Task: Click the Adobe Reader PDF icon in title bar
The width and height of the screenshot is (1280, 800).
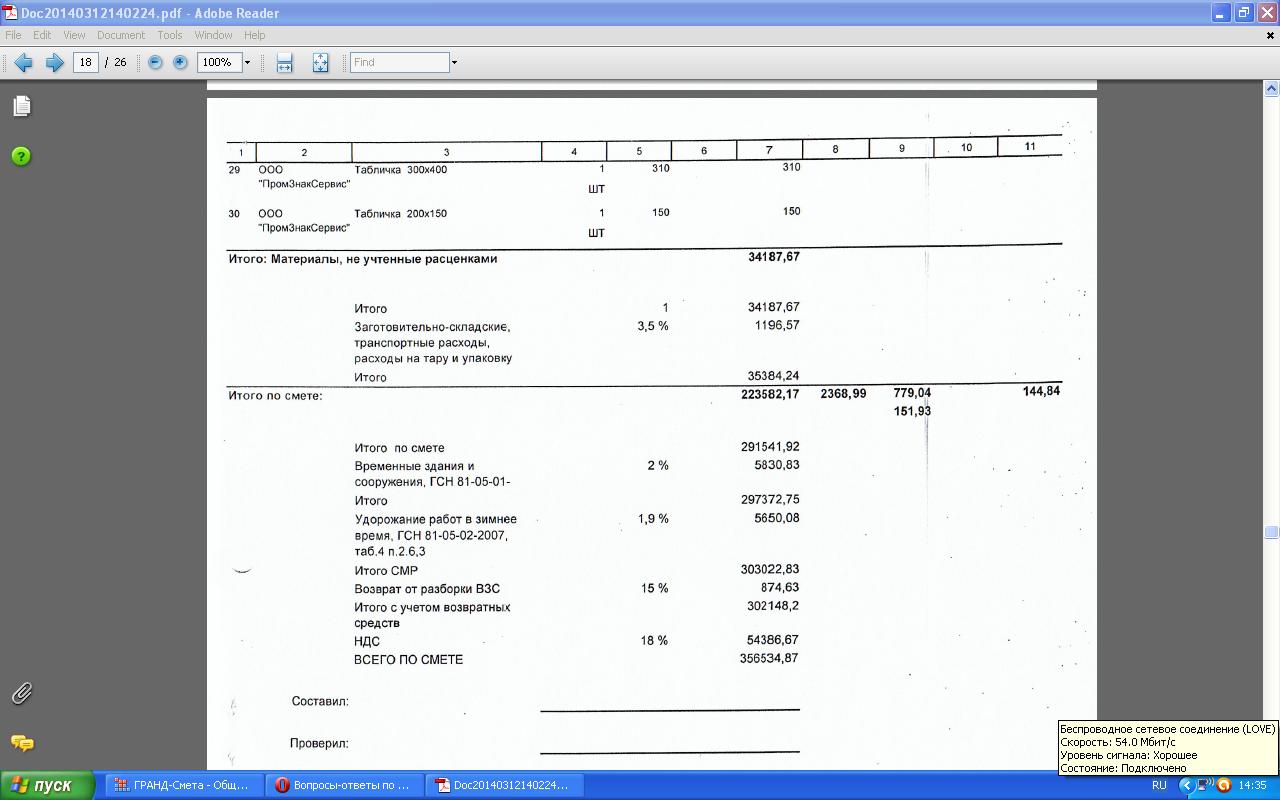Action: tap(10, 13)
